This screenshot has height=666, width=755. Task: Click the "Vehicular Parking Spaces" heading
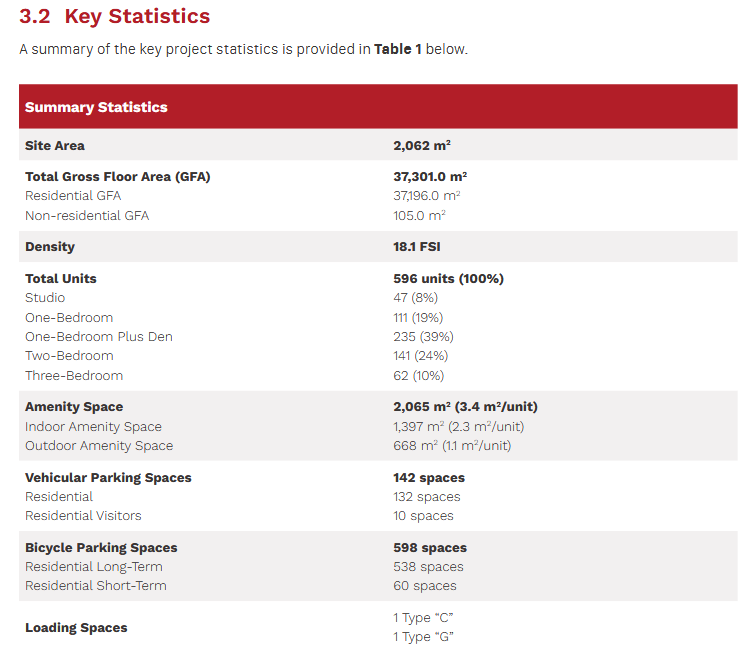point(108,478)
